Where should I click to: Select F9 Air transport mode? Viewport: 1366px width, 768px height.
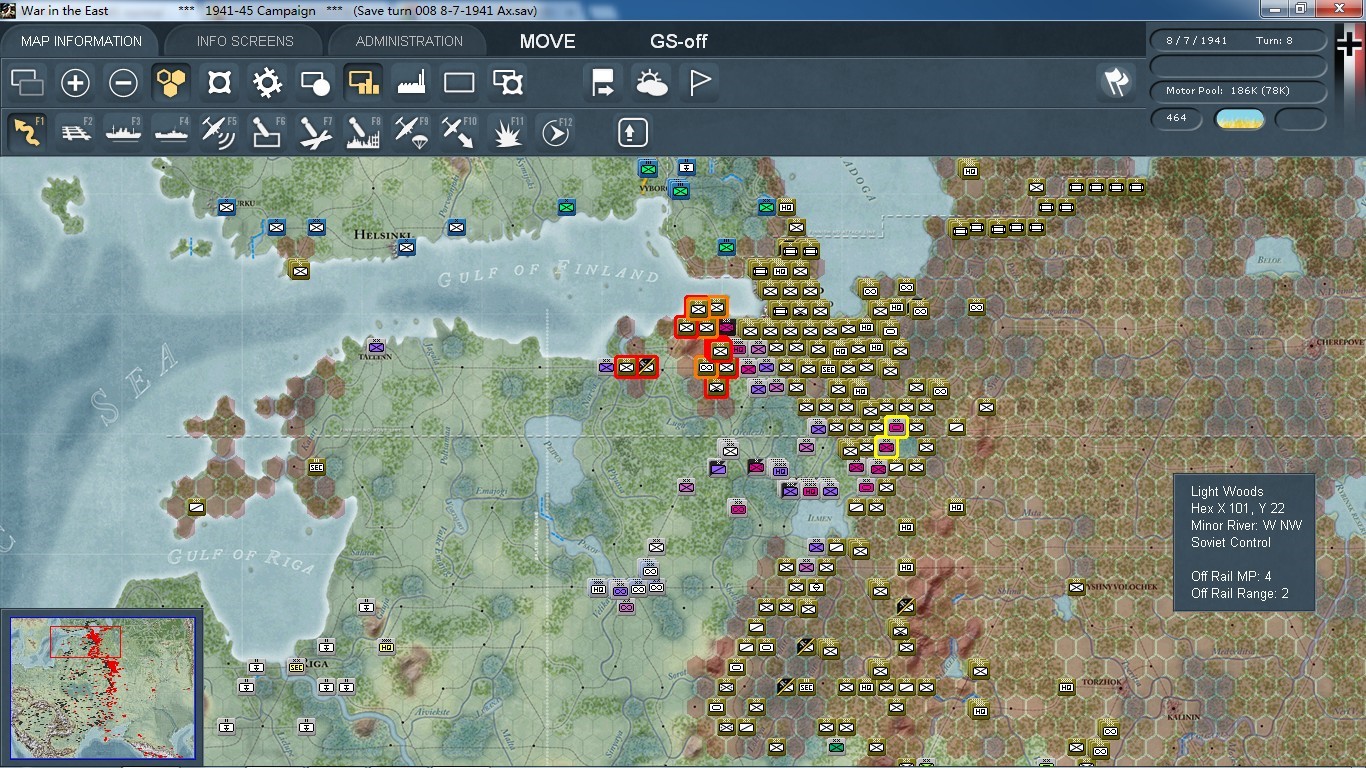click(411, 131)
